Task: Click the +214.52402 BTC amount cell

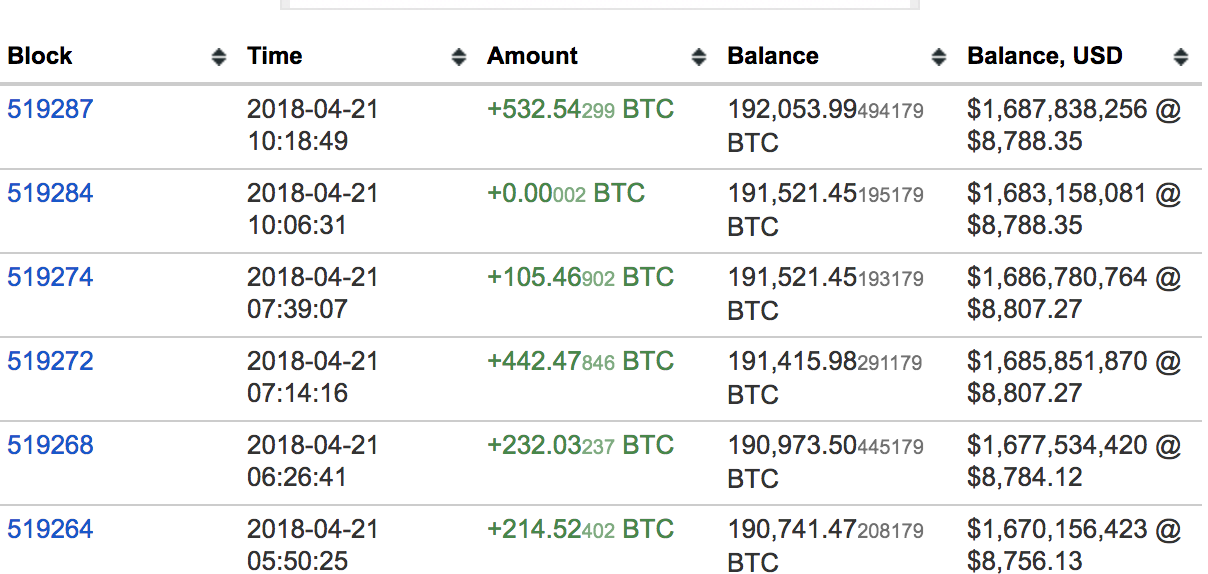Action: click(x=581, y=529)
